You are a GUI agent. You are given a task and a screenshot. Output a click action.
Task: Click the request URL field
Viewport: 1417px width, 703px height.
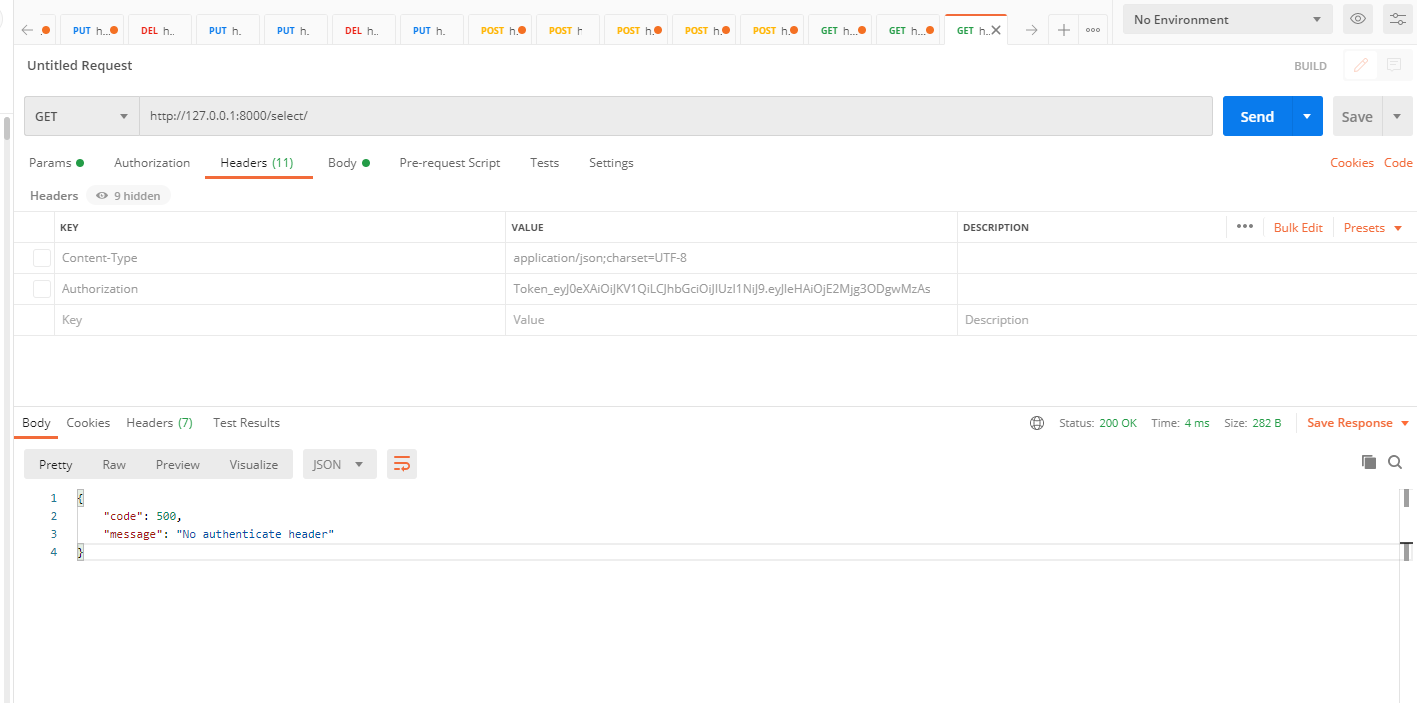676,116
